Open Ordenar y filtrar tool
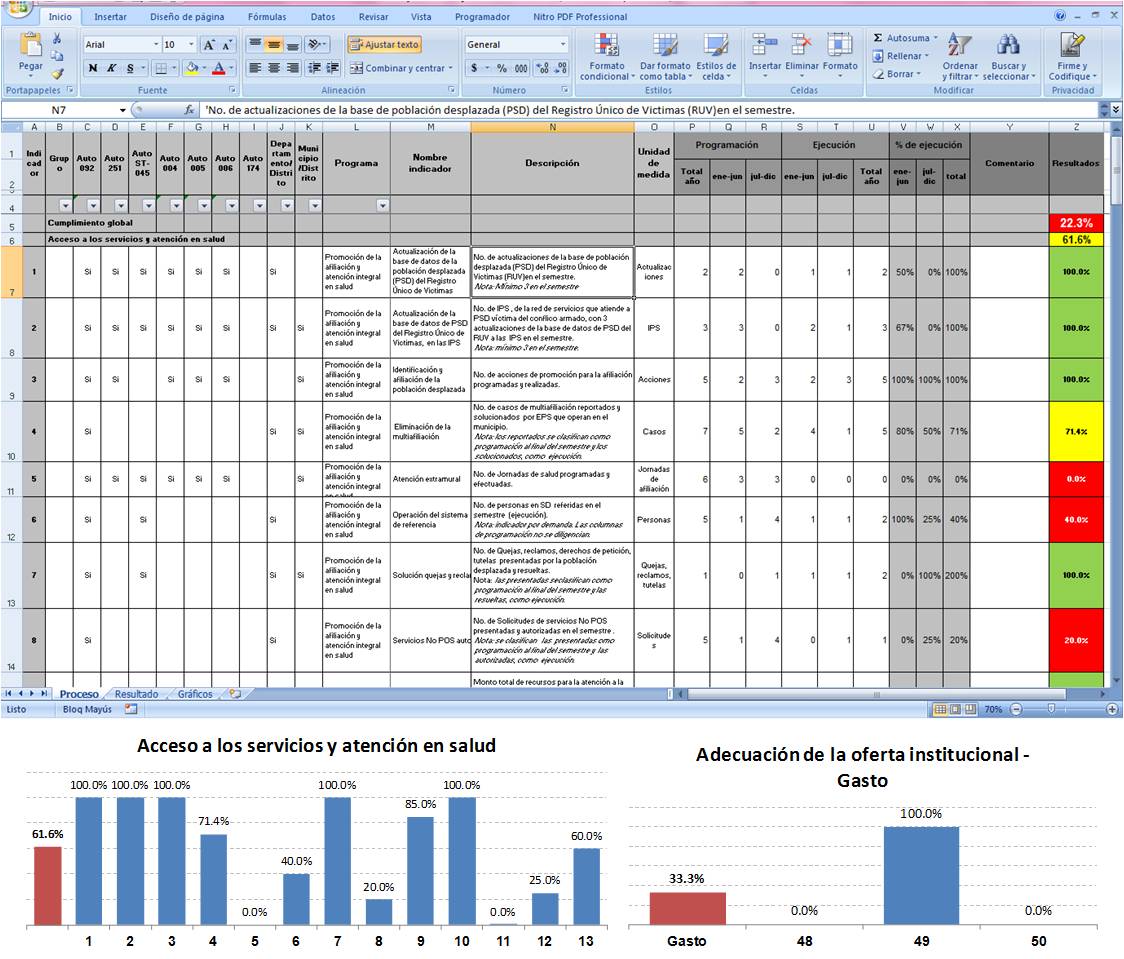 pos(960,46)
